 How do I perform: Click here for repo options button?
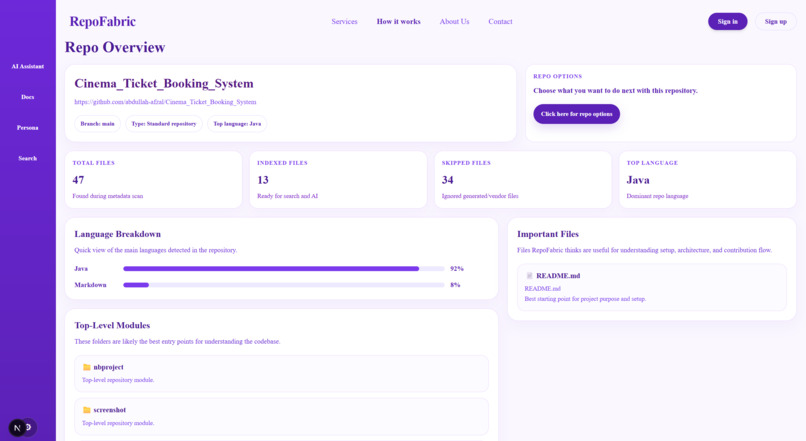pyautogui.click(x=576, y=114)
